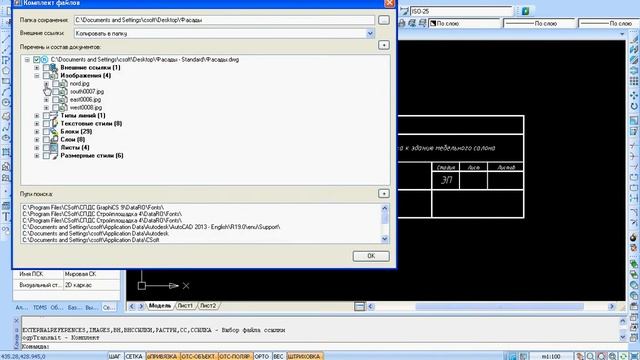Select the rotate tool in right toolbar

point(634,106)
